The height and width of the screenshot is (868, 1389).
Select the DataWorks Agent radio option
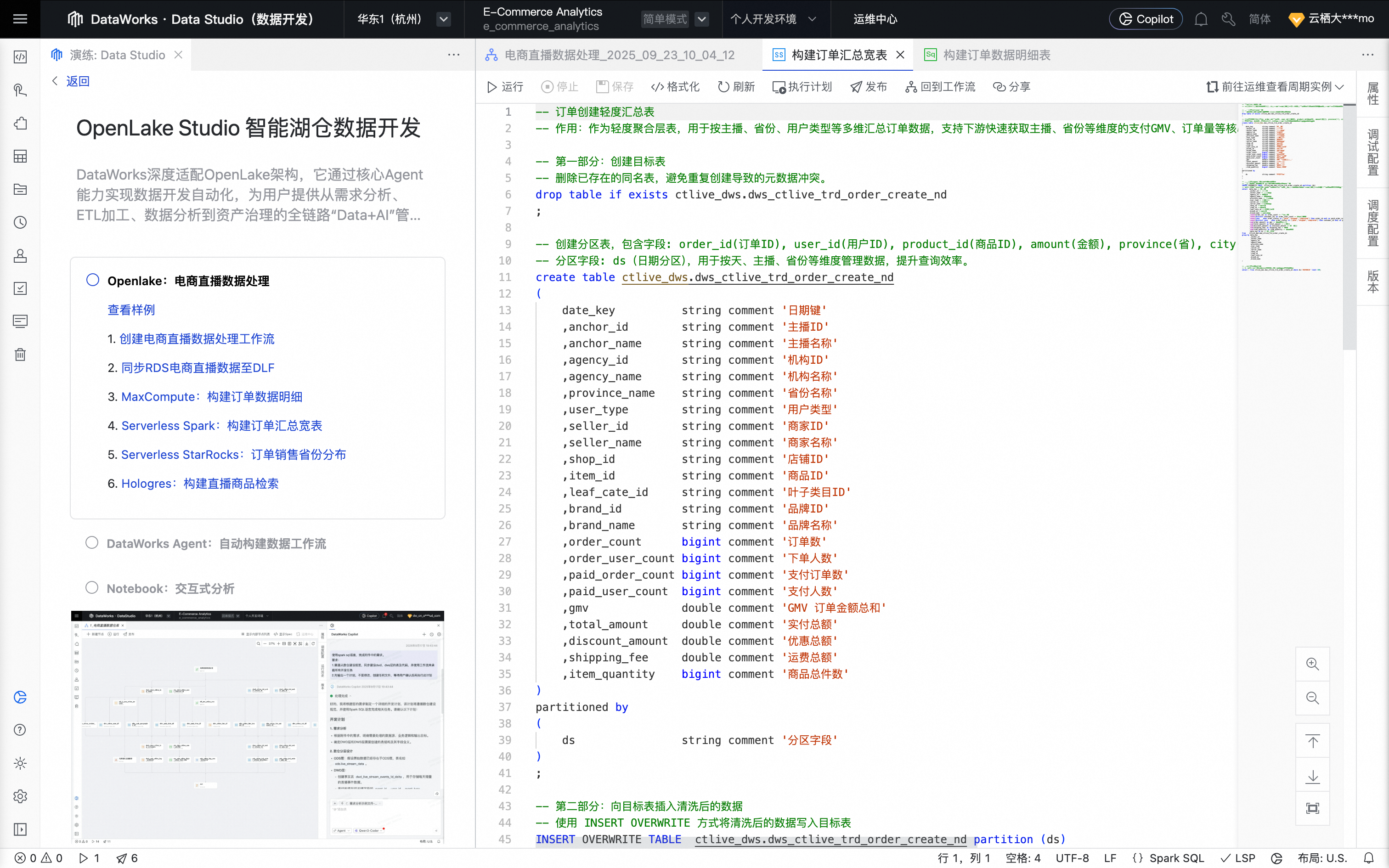click(x=92, y=542)
